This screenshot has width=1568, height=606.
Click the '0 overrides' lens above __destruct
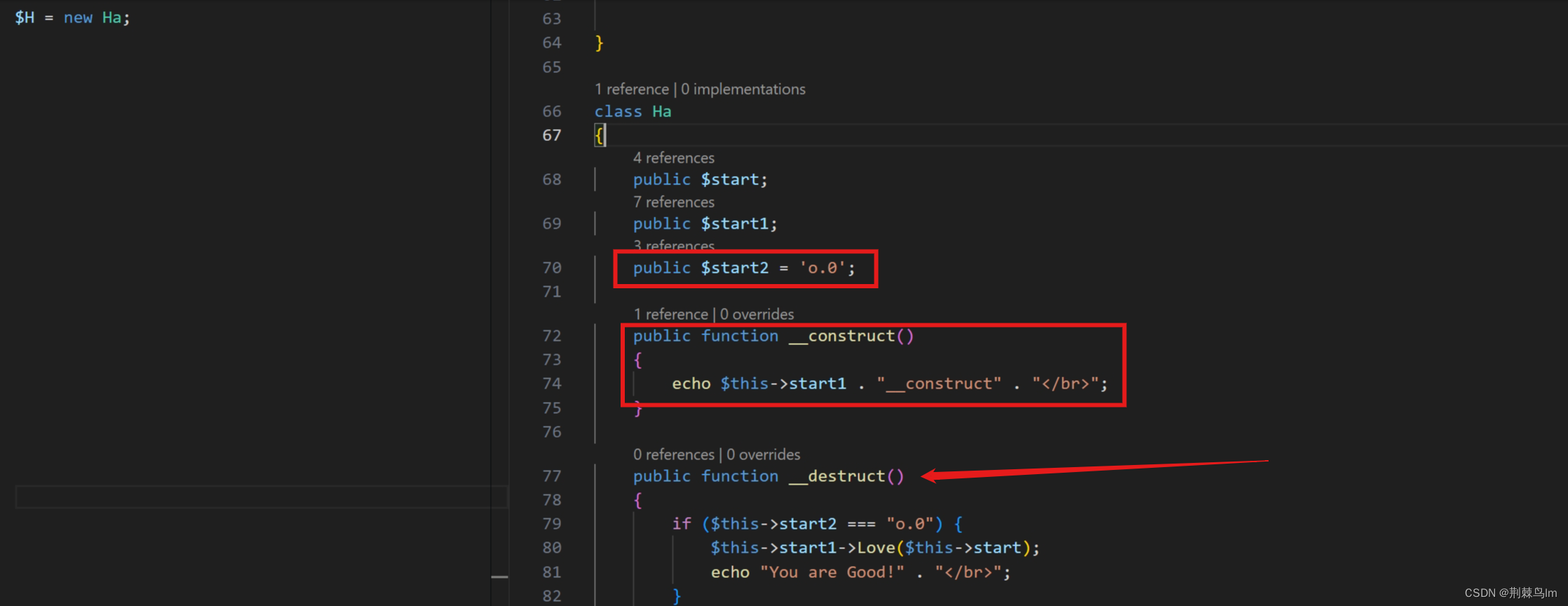point(763,454)
